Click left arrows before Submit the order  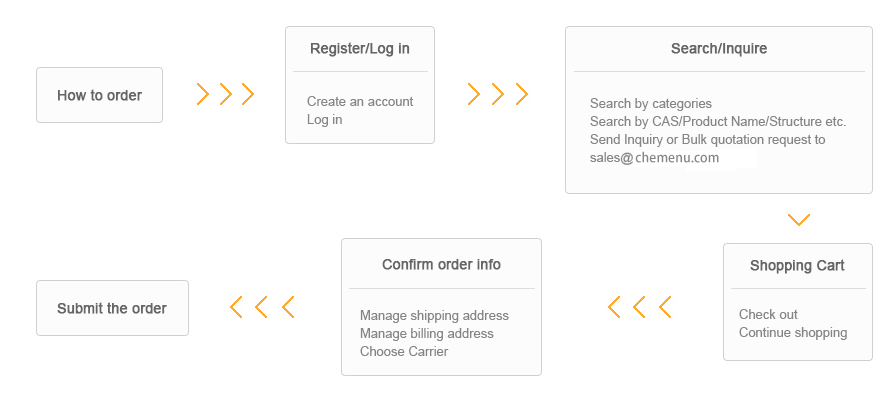click(262, 307)
